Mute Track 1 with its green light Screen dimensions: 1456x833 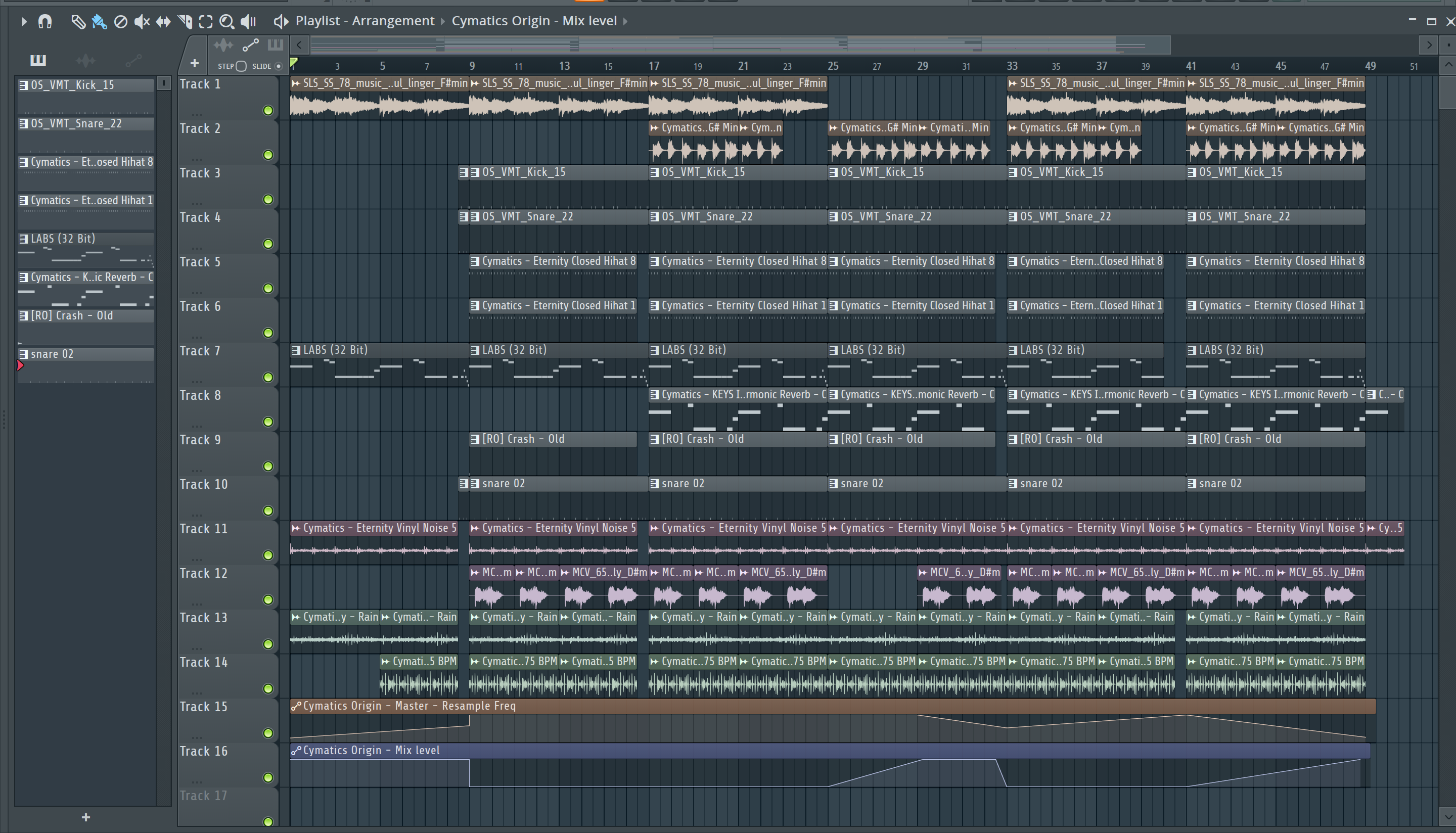[268, 110]
